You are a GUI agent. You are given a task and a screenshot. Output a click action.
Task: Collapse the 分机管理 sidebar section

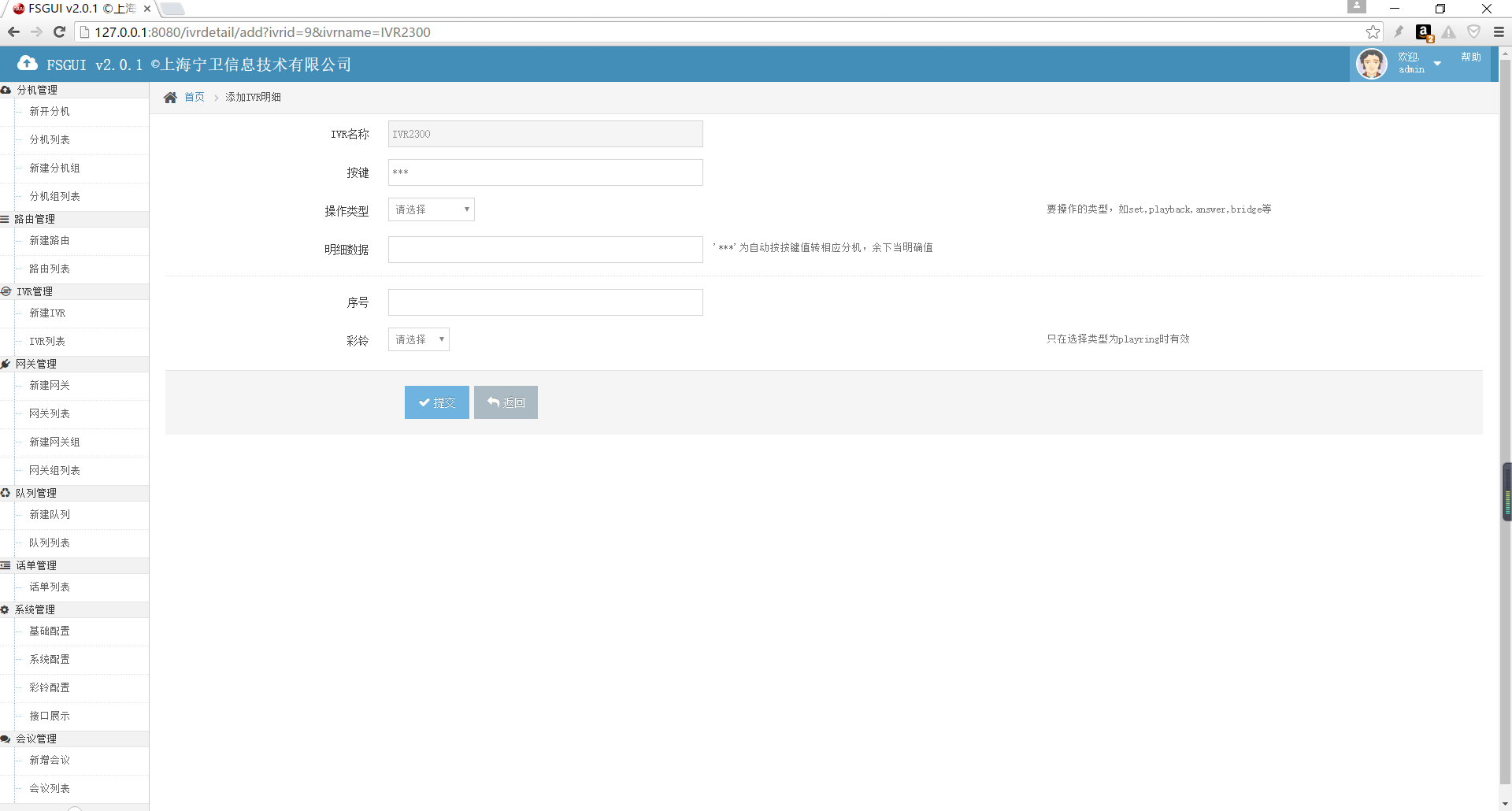click(37, 90)
